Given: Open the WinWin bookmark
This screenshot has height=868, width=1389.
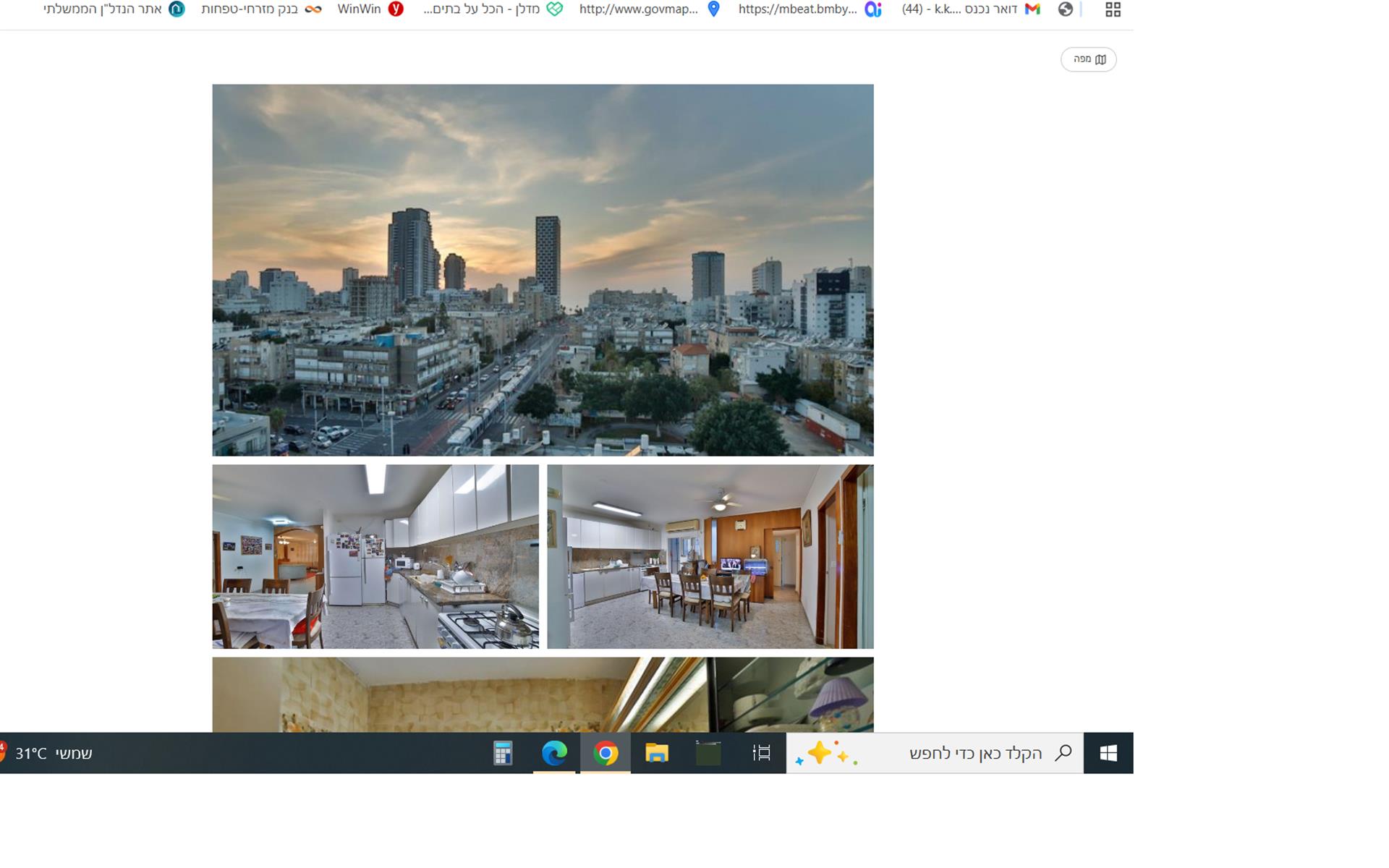Looking at the screenshot, I should pyautogui.click(x=370, y=9).
